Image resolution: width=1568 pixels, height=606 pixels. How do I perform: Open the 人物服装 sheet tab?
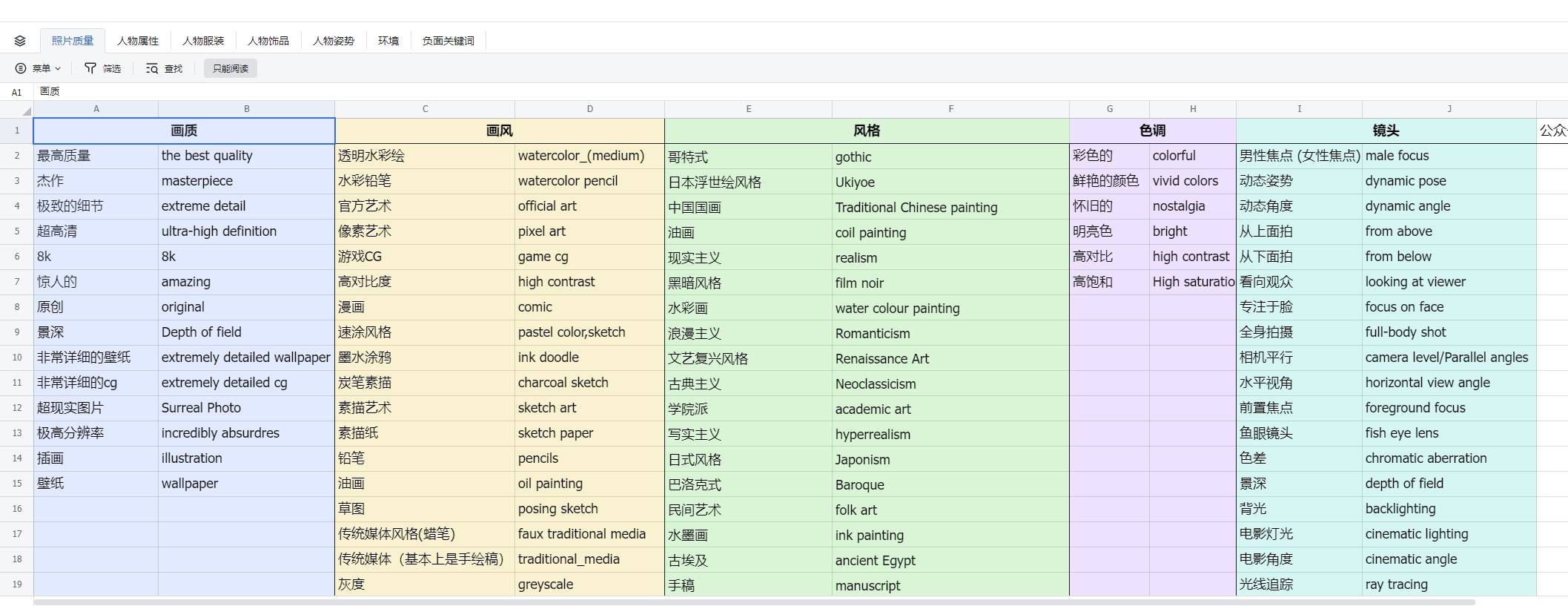pos(203,41)
